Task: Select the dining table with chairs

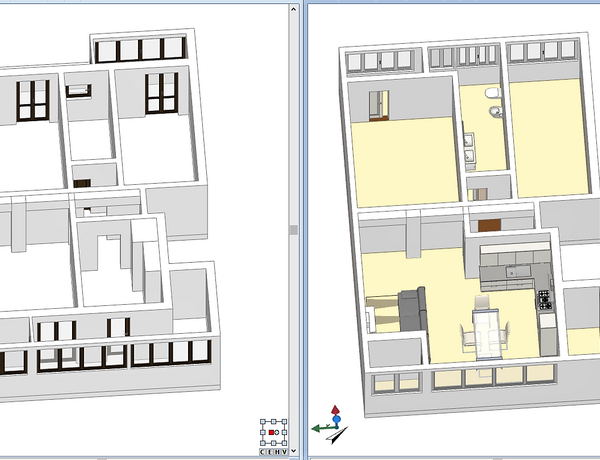Action: point(484,329)
